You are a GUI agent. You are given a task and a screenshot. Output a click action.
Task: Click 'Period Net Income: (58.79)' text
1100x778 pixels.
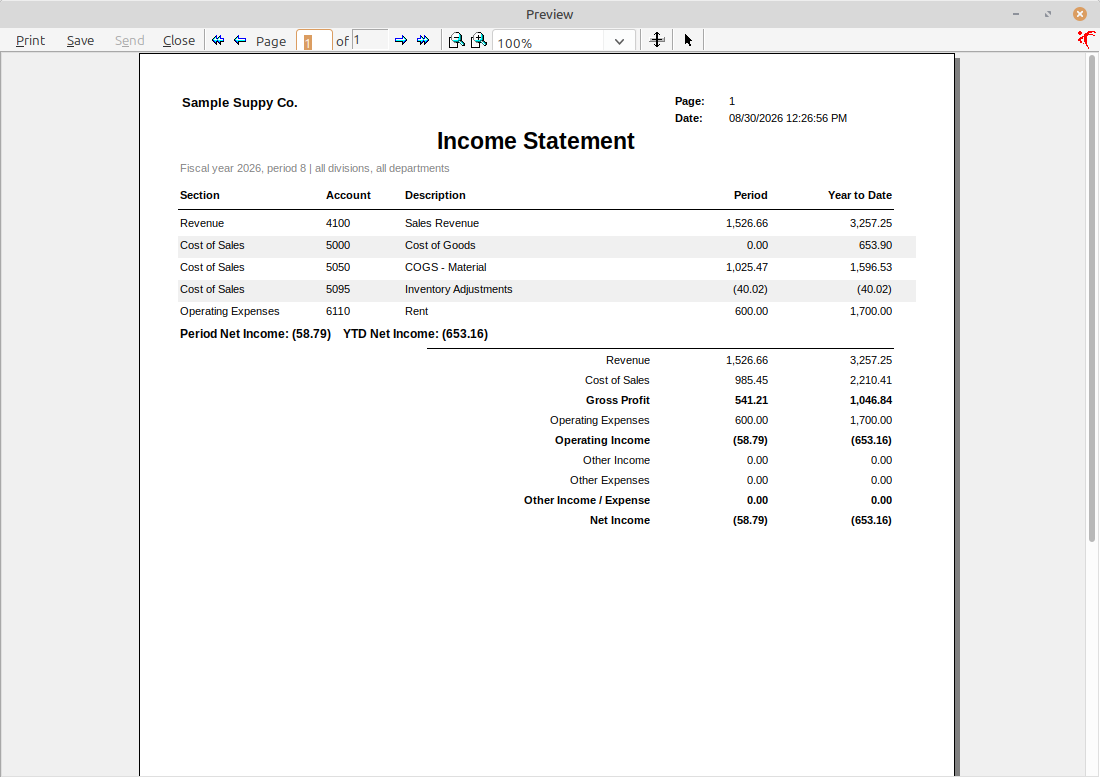255,334
